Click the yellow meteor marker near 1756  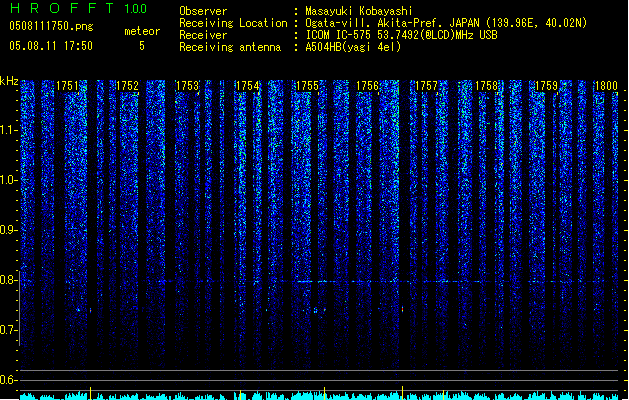[402, 393]
